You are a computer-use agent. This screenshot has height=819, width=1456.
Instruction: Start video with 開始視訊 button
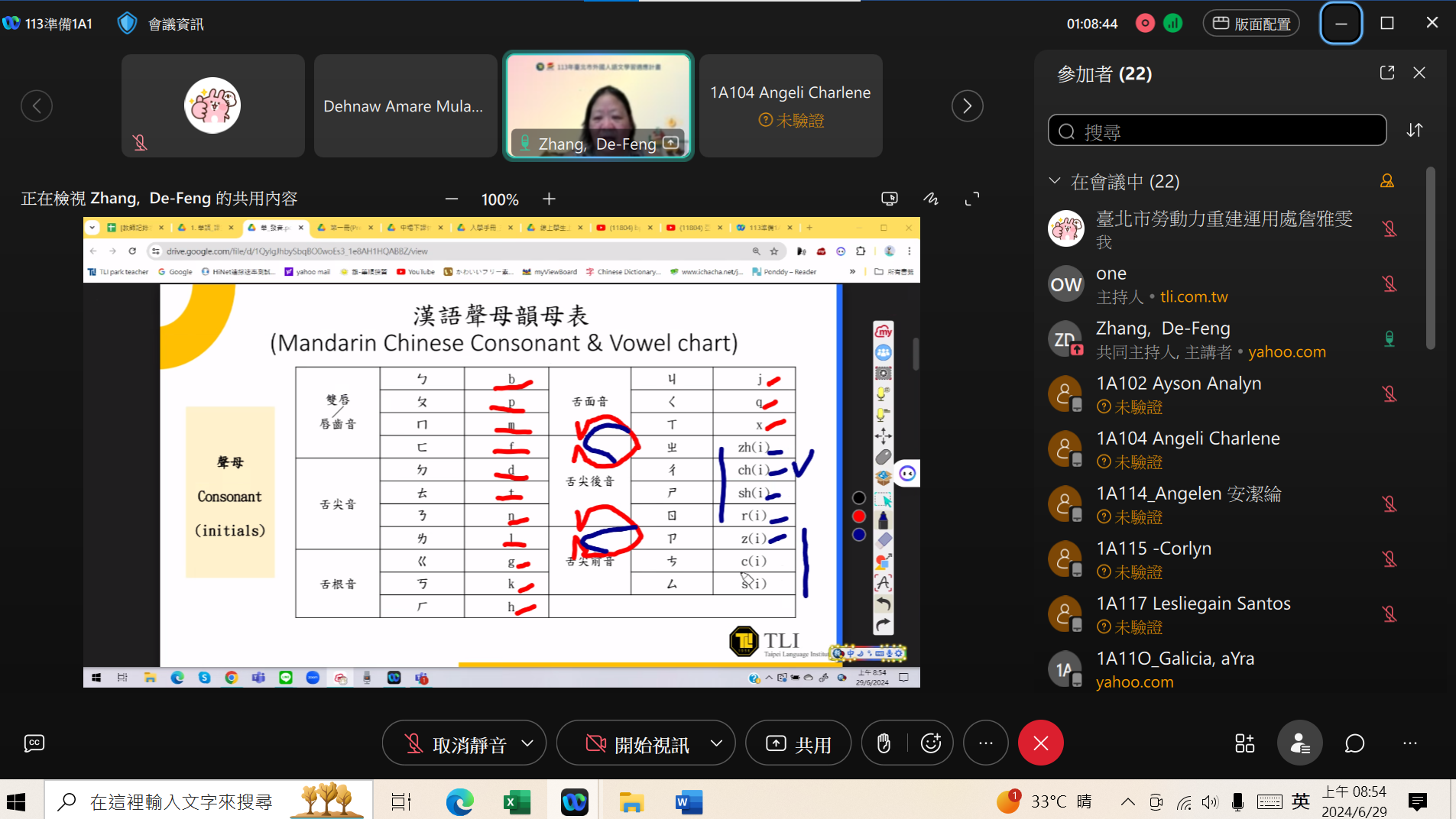pyautogui.click(x=637, y=743)
